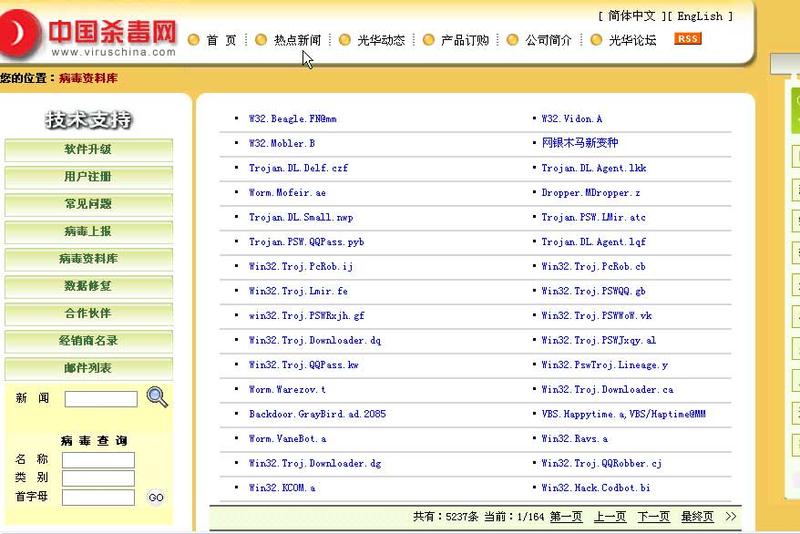Open the Worm.VaneBot.a entry
Viewport: 800px width, 534px height.
coord(287,439)
